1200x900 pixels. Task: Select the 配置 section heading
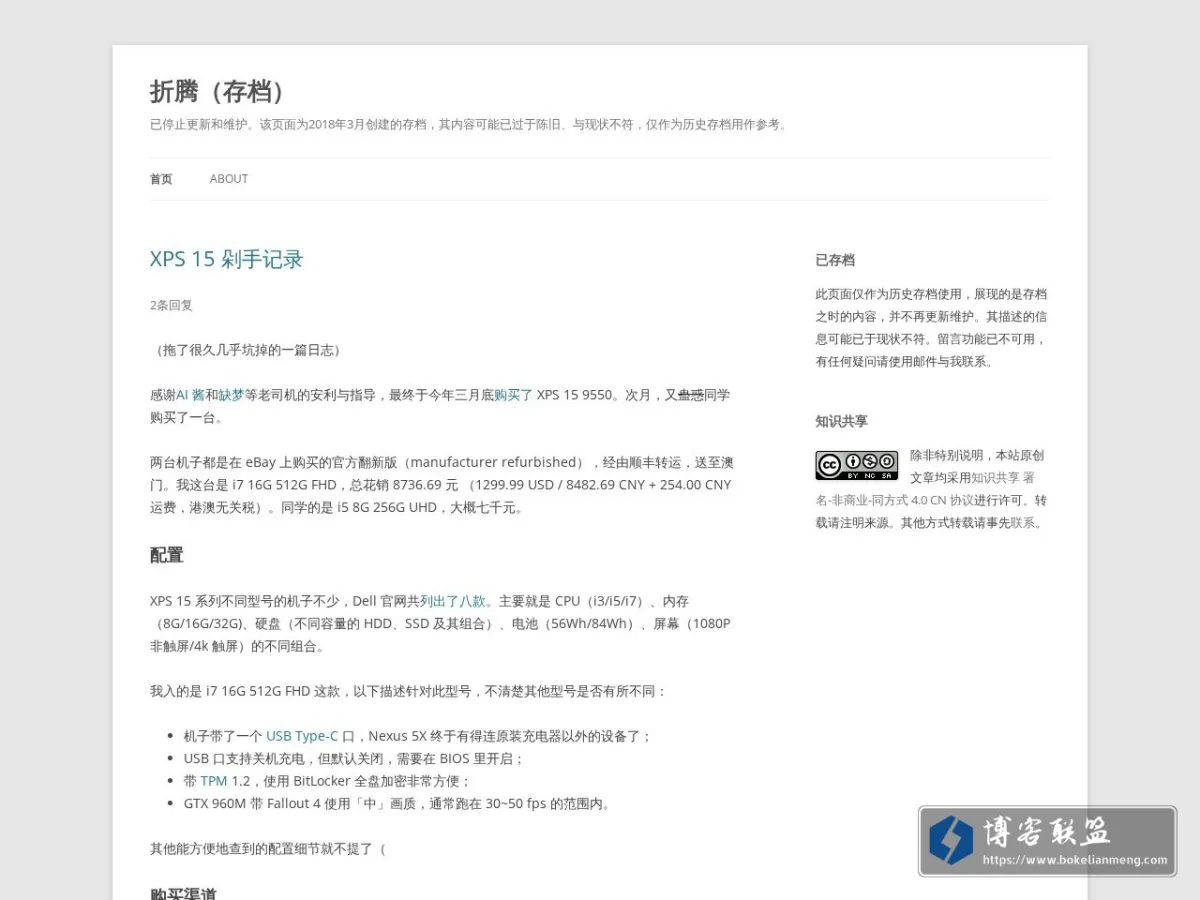(167, 555)
